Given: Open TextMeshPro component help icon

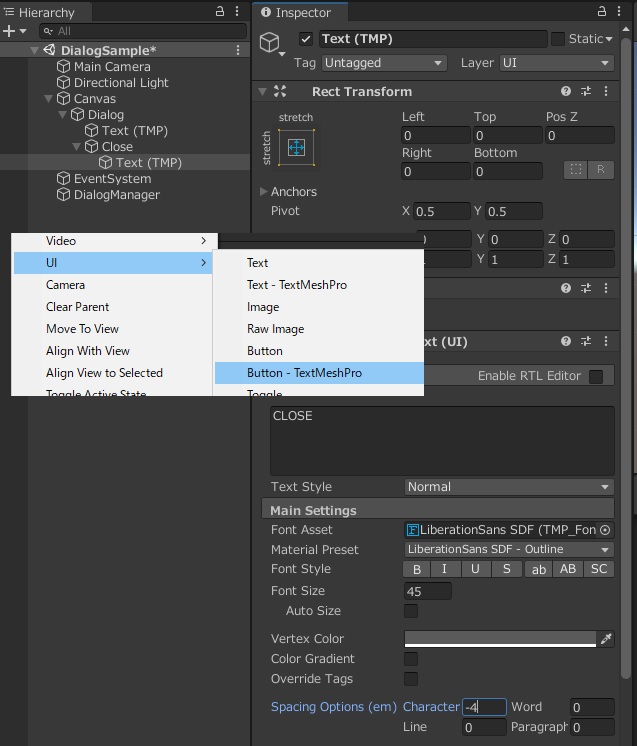Looking at the screenshot, I should pyautogui.click(x=566, y=341).
